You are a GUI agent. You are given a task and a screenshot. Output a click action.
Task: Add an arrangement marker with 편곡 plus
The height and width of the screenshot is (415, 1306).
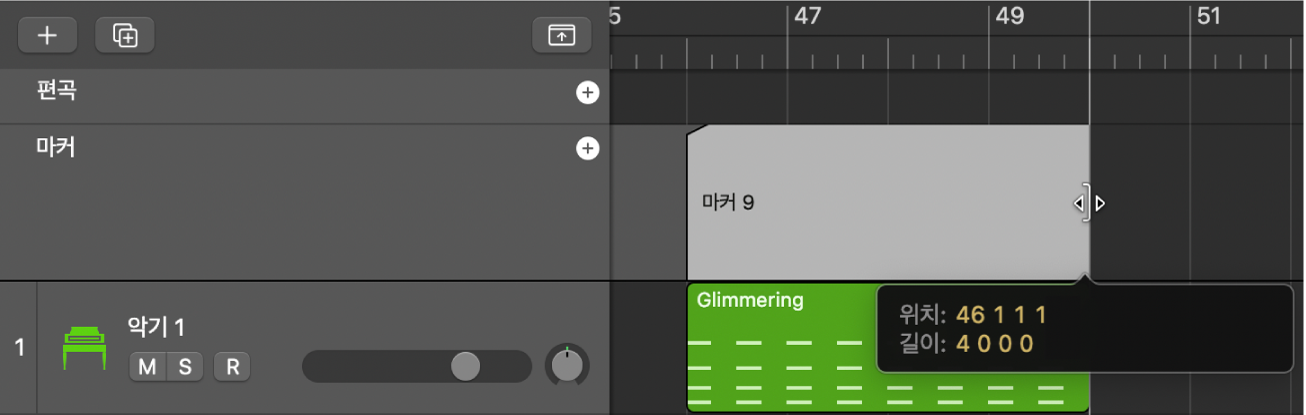point(587,93)
